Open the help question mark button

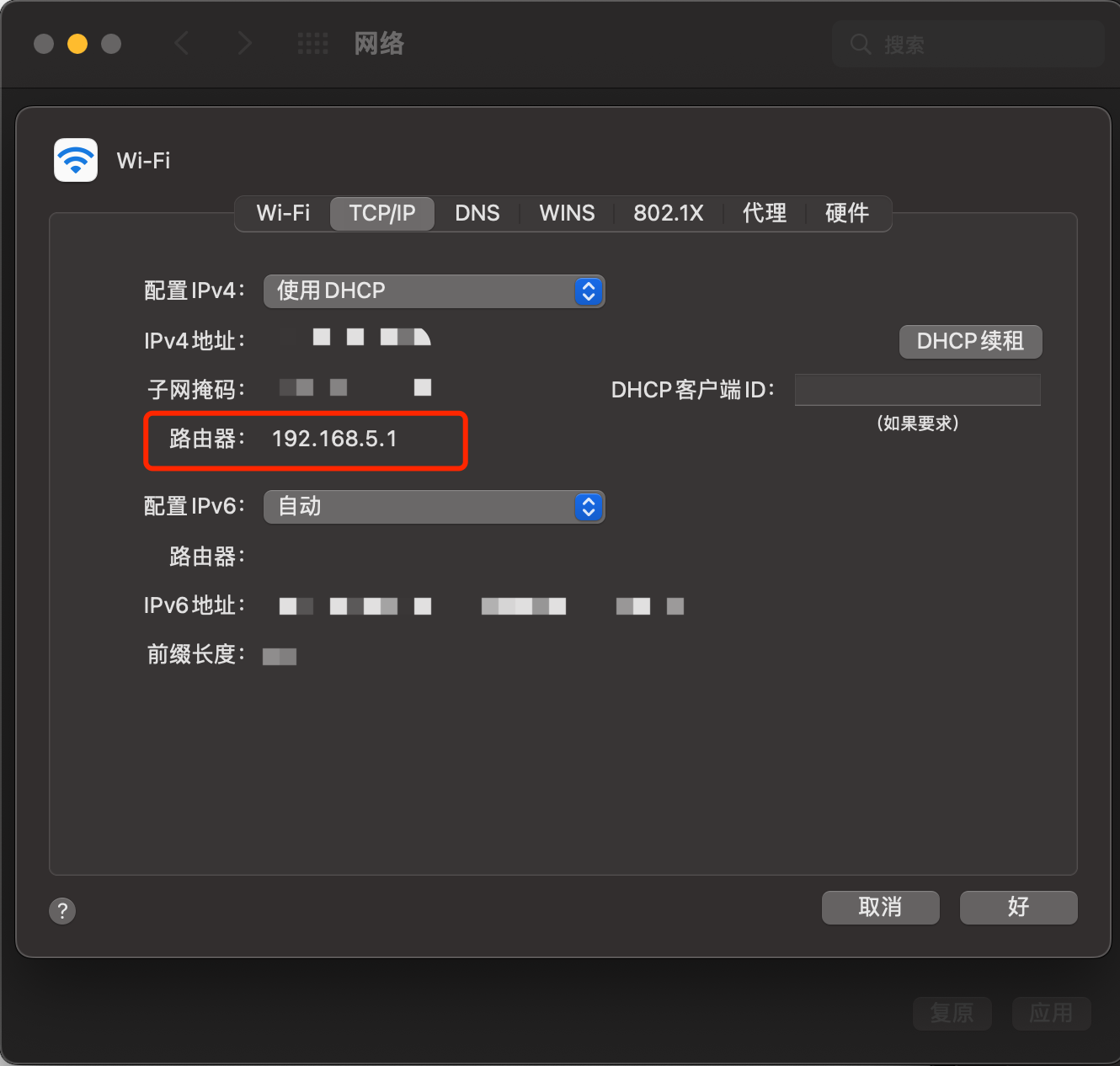[62, 910]
